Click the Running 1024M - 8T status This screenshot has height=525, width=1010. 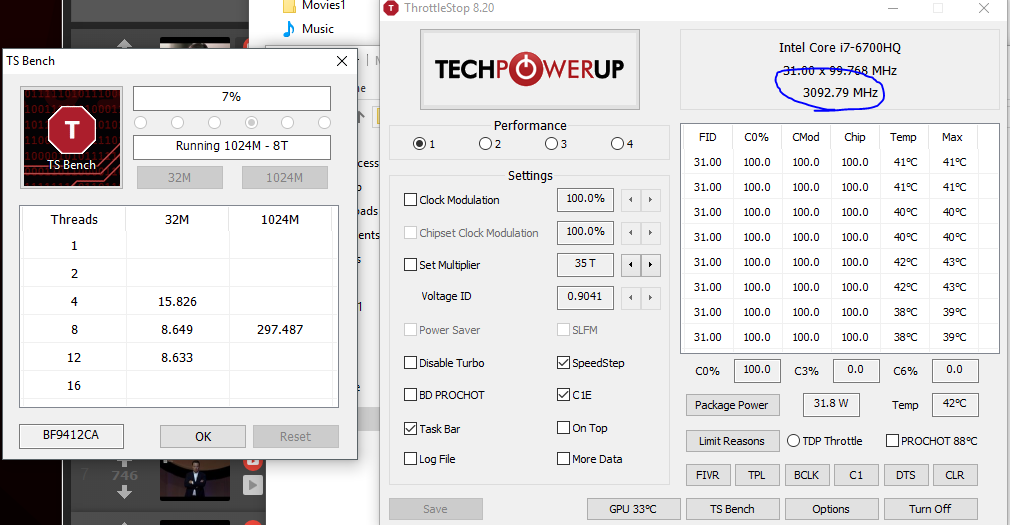click(232, 147)
